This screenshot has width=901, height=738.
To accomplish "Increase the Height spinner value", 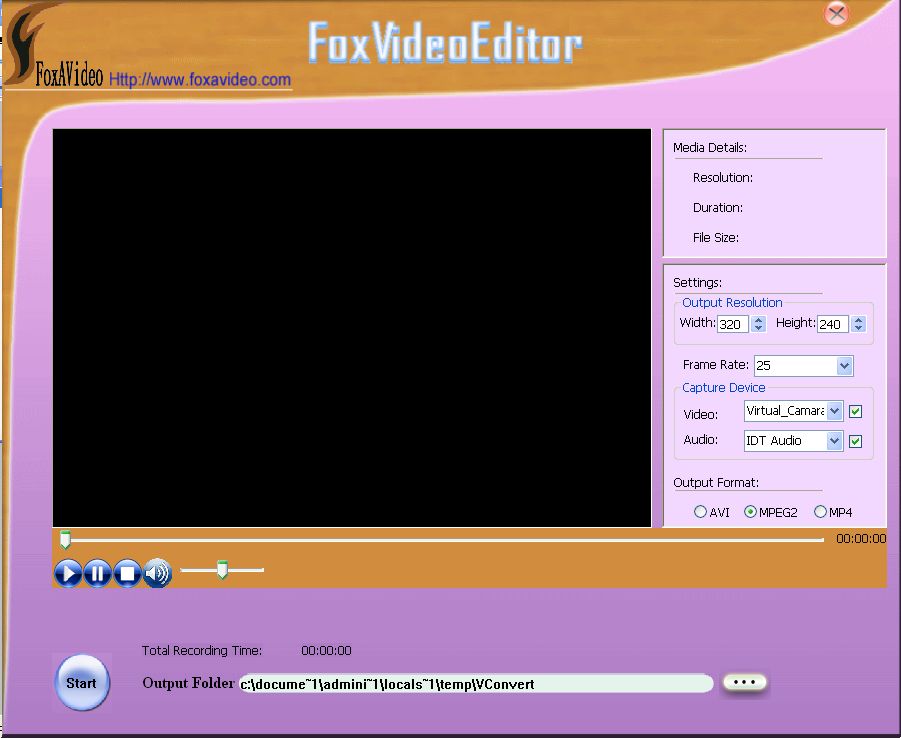I will coord(858,320).
